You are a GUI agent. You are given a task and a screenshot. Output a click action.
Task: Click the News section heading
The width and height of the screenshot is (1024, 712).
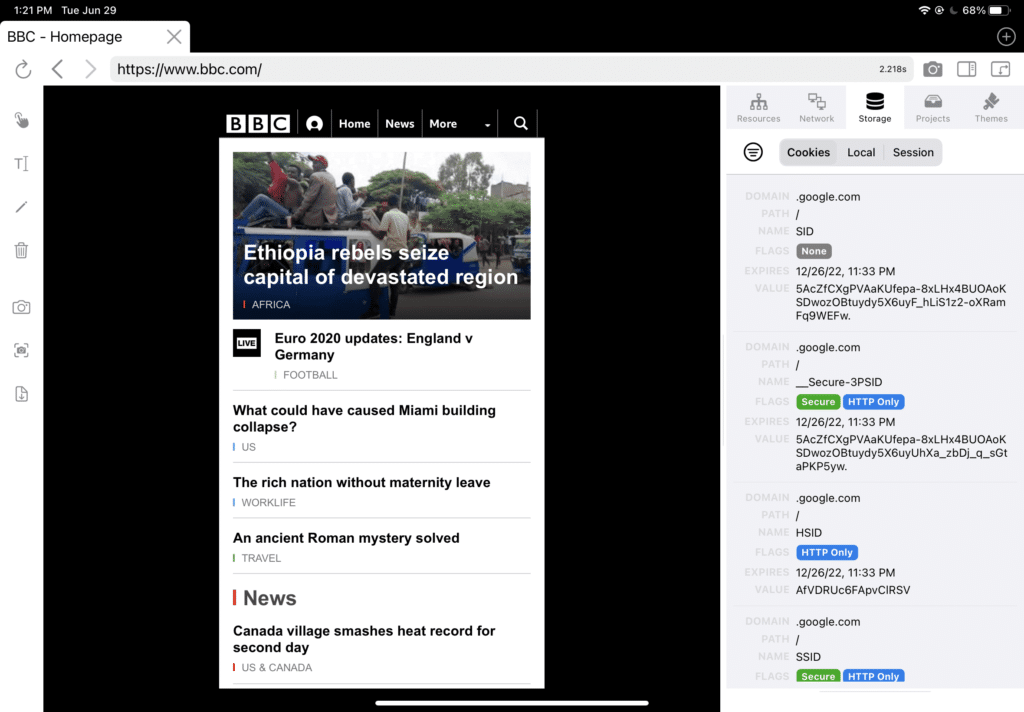coord(270,598)
